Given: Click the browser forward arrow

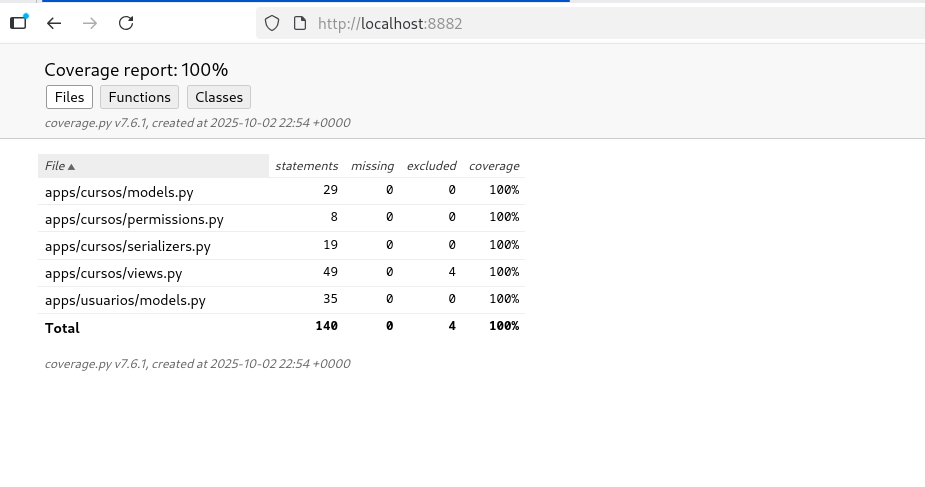Looking at the screenshot, I should point(90,23).
